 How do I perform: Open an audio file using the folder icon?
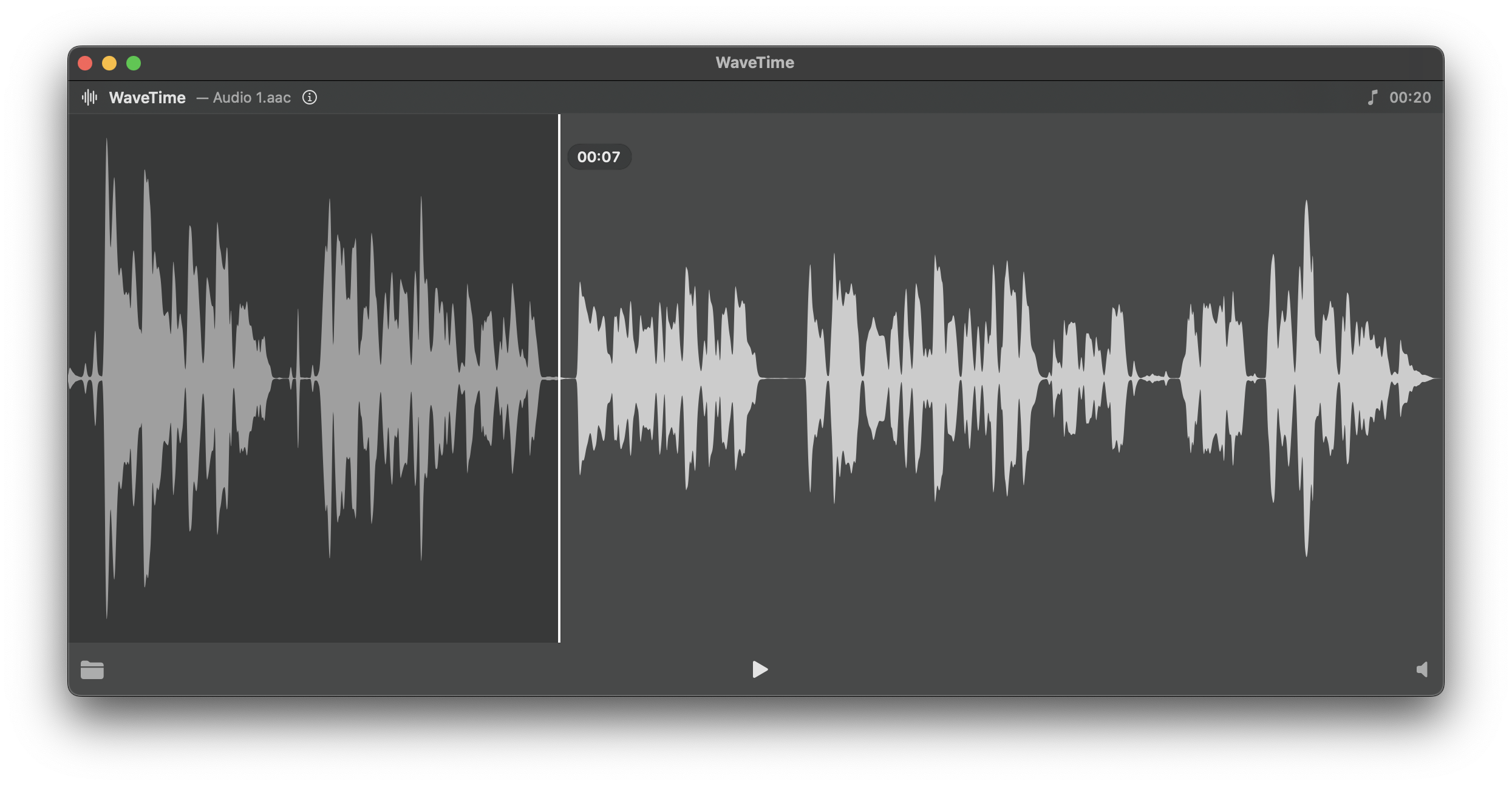click(92, 670)
